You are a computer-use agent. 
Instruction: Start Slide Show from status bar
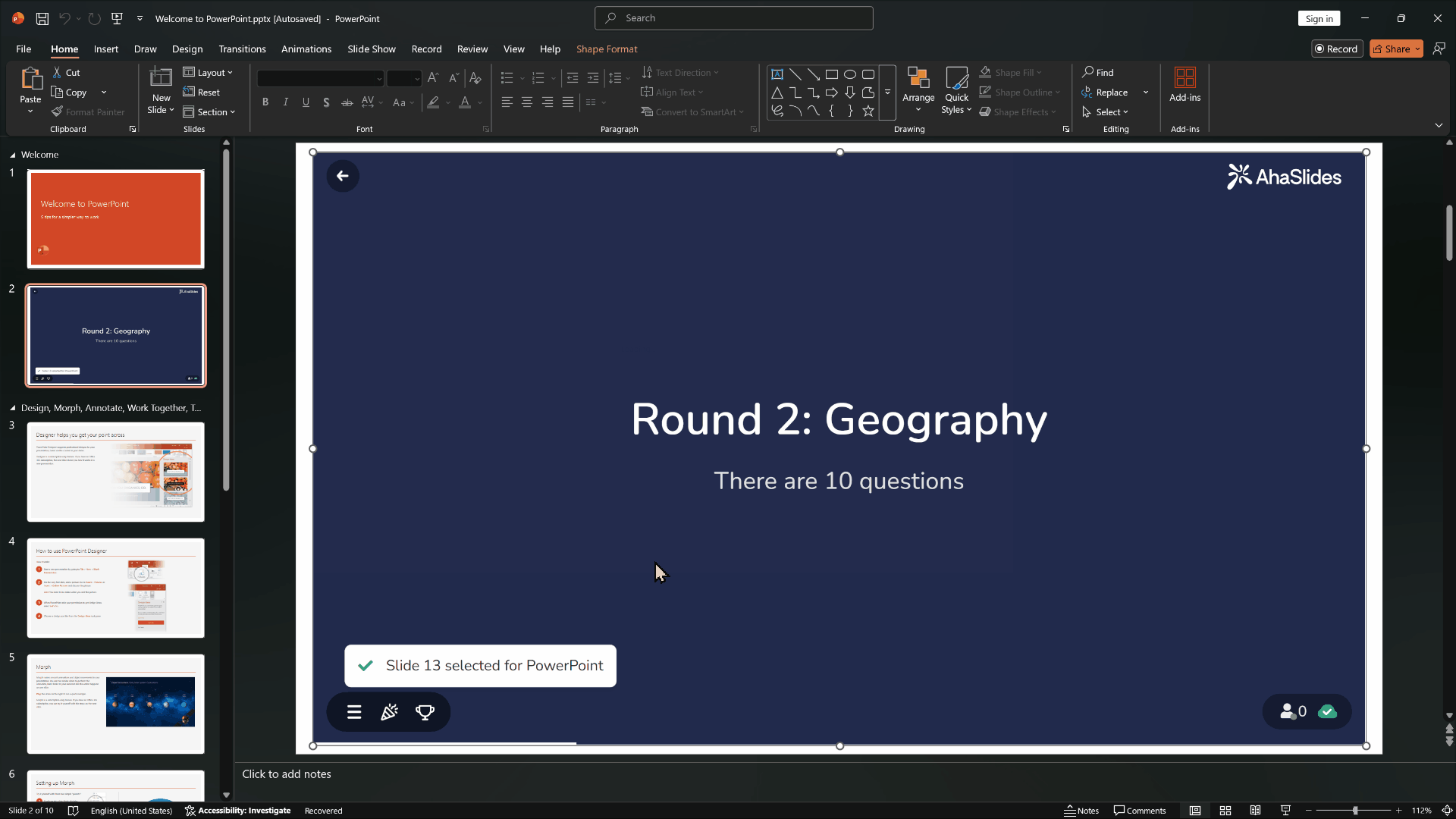[1285, 811]
